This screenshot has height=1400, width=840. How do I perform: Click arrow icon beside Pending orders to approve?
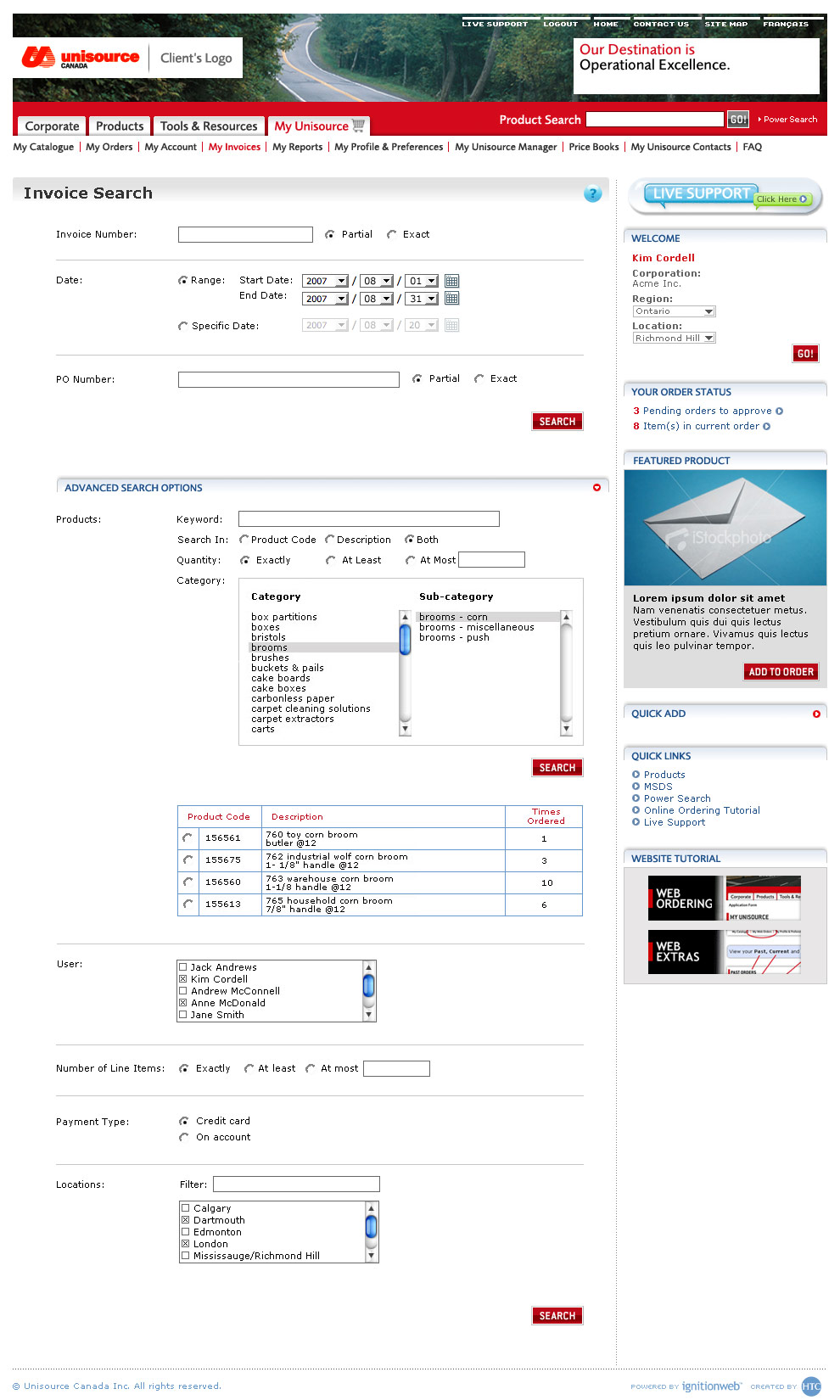pos(780,412)
